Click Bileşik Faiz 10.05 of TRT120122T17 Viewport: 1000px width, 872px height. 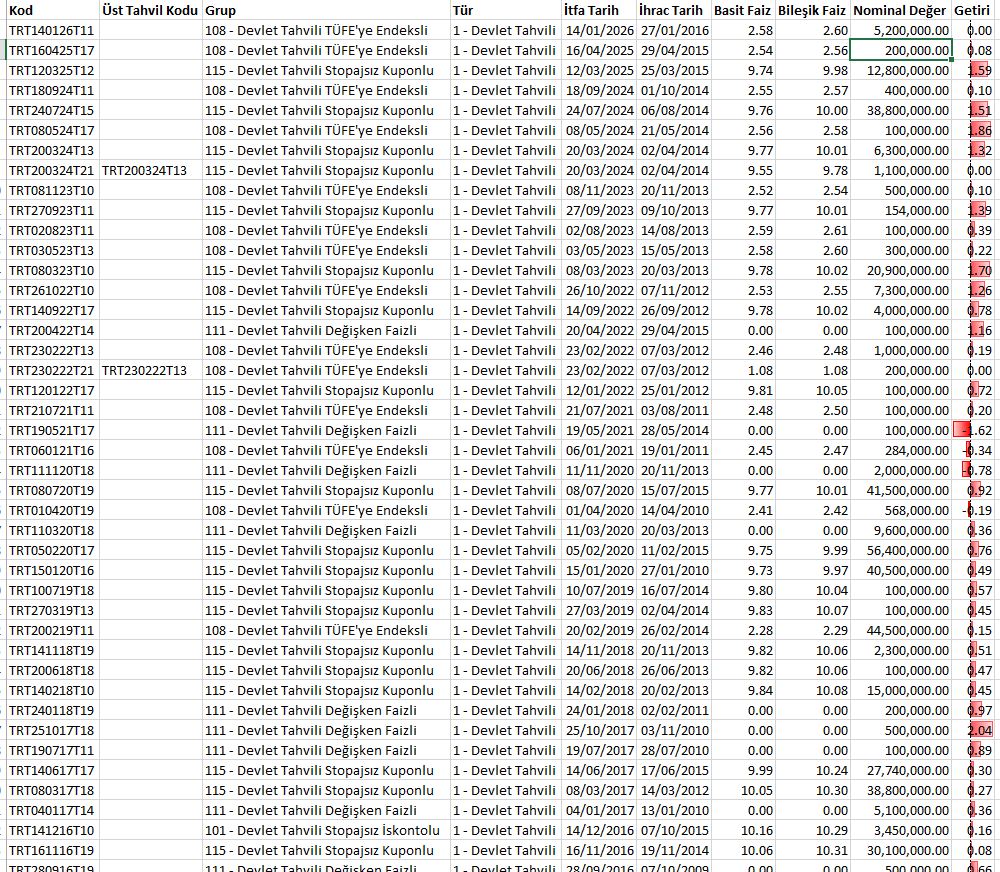pos(812,390)
